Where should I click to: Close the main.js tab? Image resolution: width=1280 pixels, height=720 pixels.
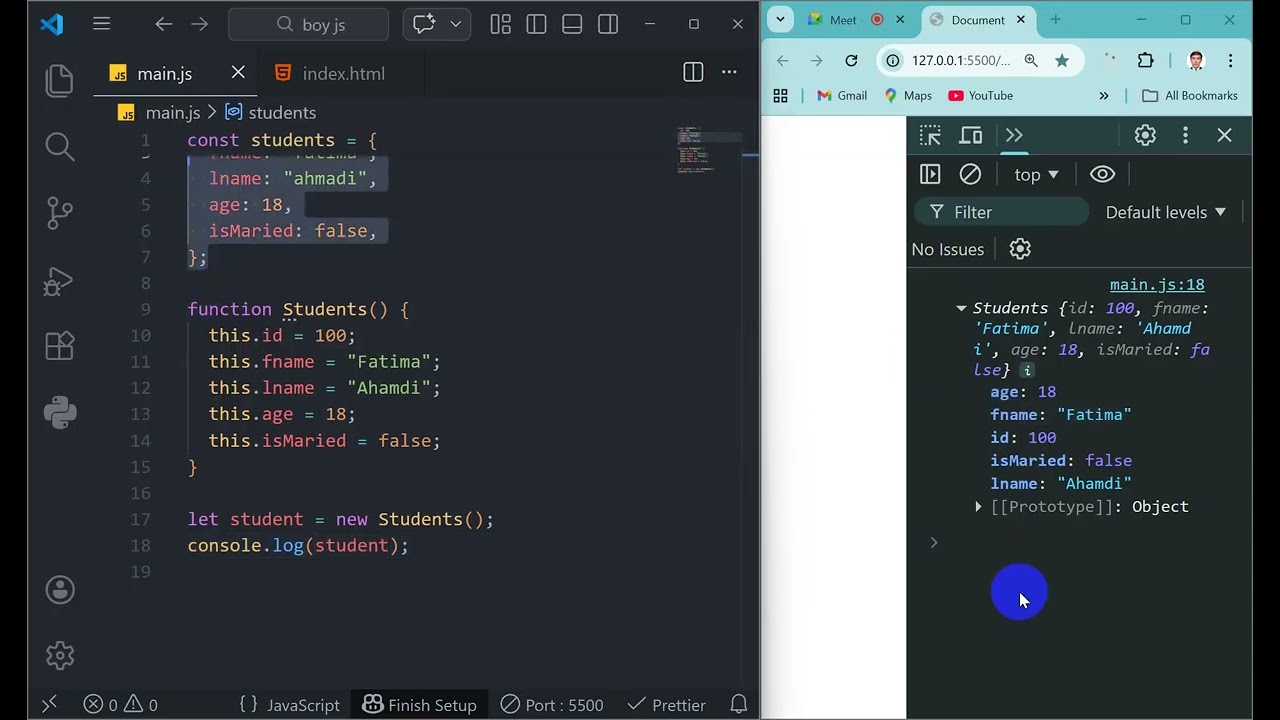click(x=238, y=72)
